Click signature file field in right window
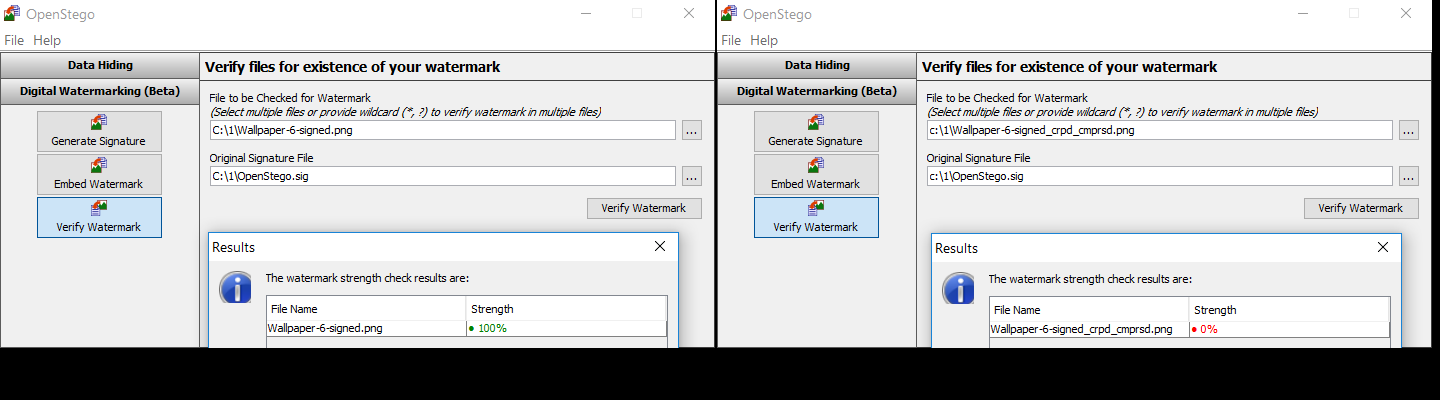Viewport: 1440px width, 400px height. coord(1158,177)
